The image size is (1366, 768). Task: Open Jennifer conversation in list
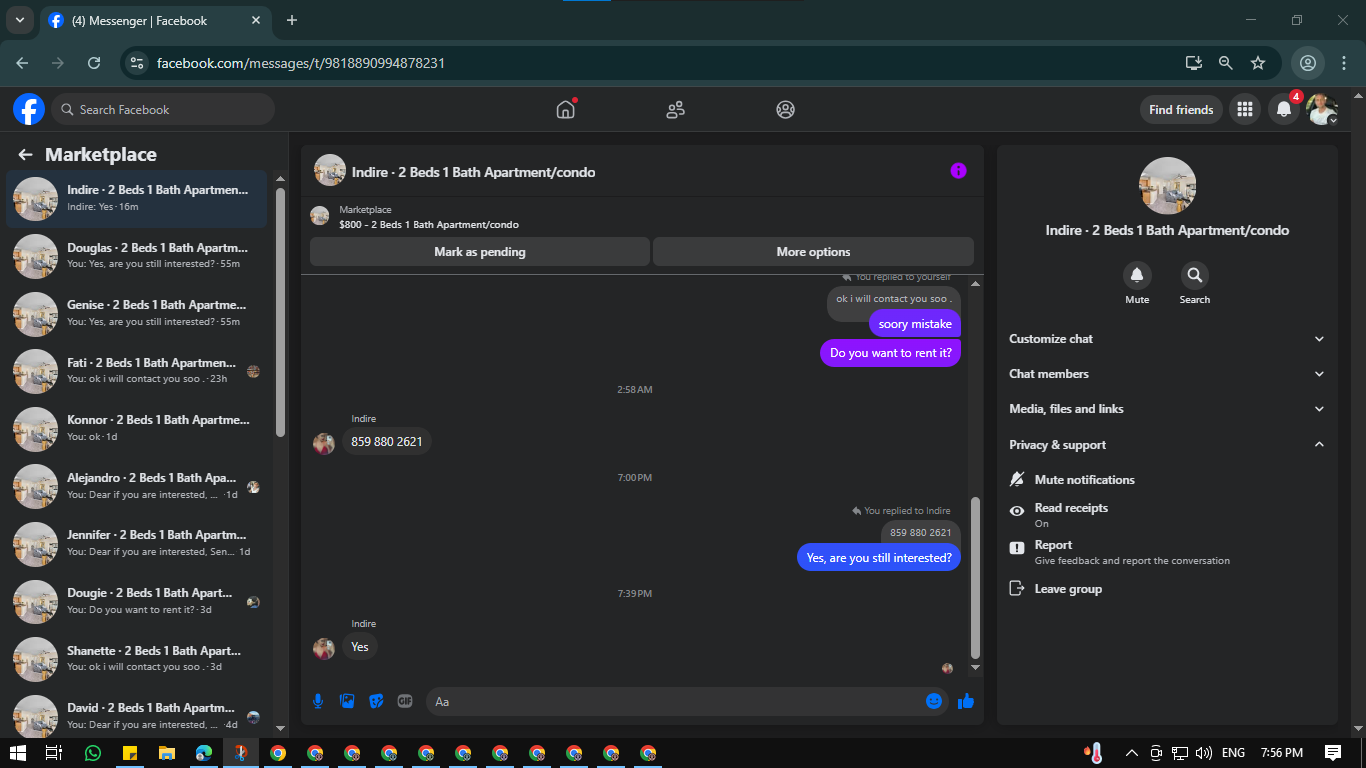click(137, 543)
